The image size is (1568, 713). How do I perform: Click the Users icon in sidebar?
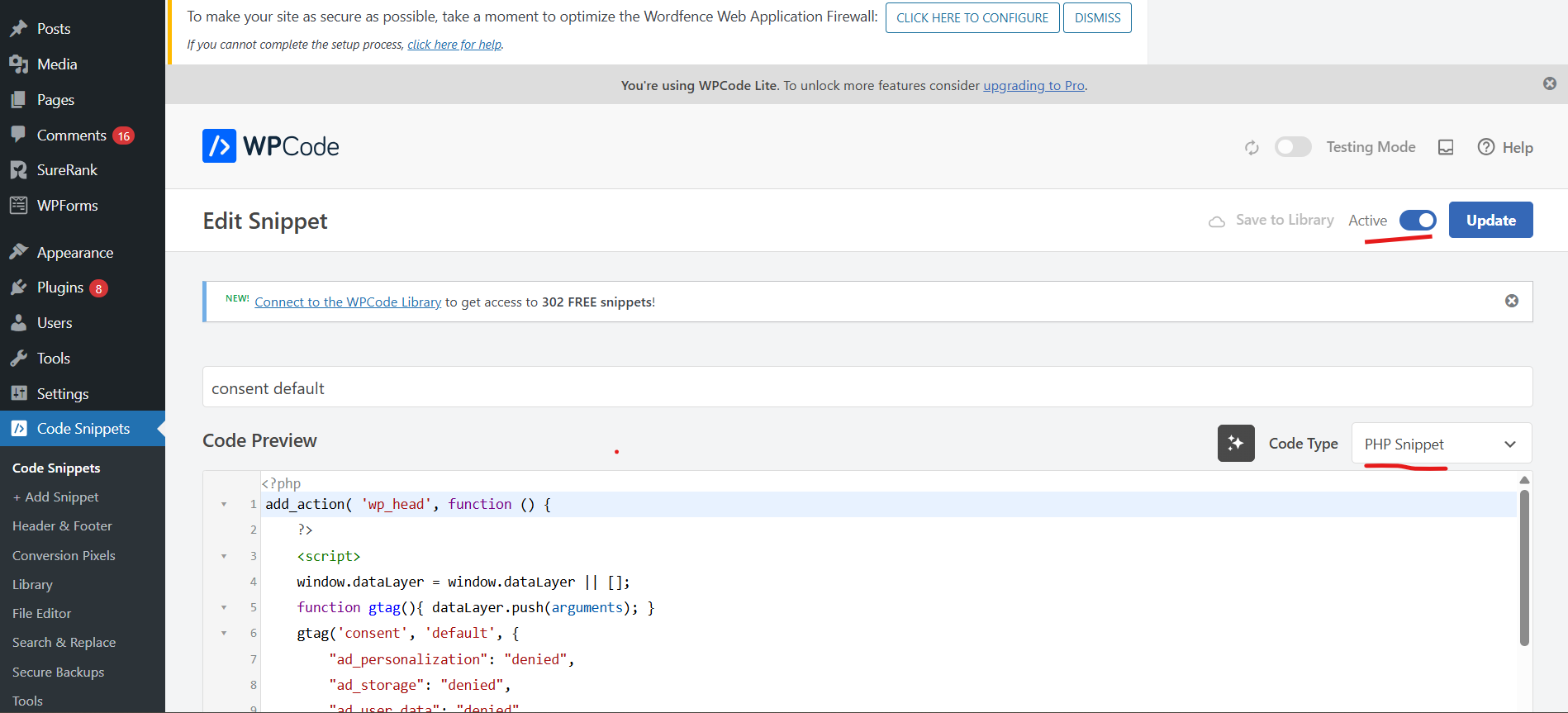click(19, 323)
